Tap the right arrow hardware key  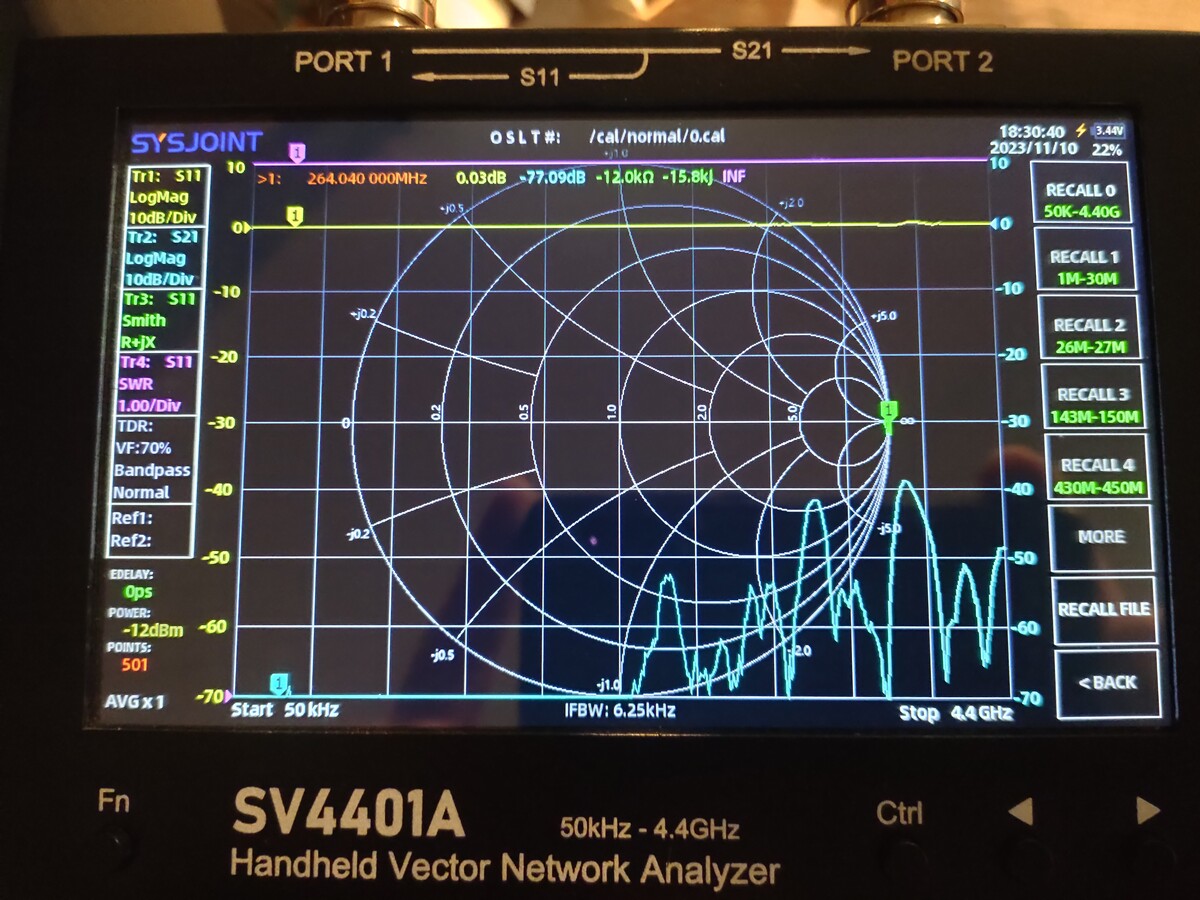[1148, 811]
